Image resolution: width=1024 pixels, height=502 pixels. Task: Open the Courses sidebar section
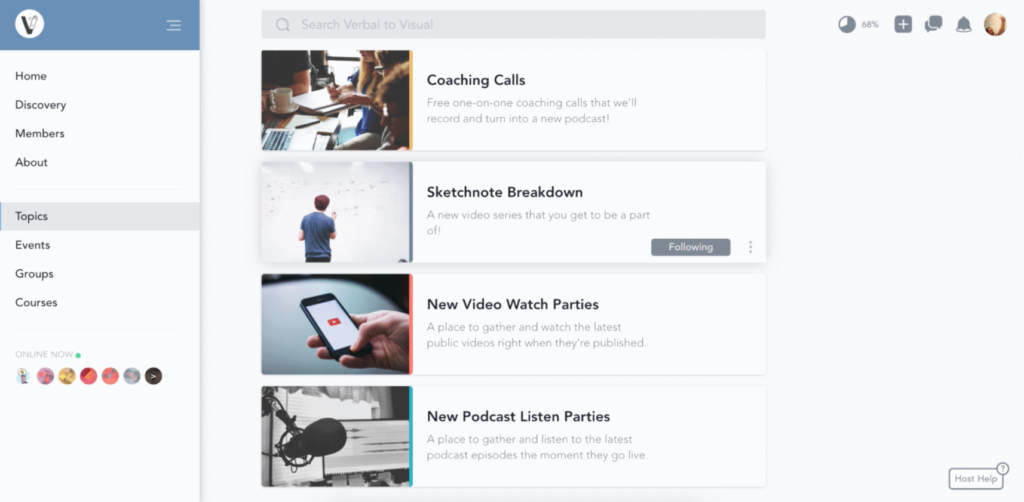coord(37,303)
